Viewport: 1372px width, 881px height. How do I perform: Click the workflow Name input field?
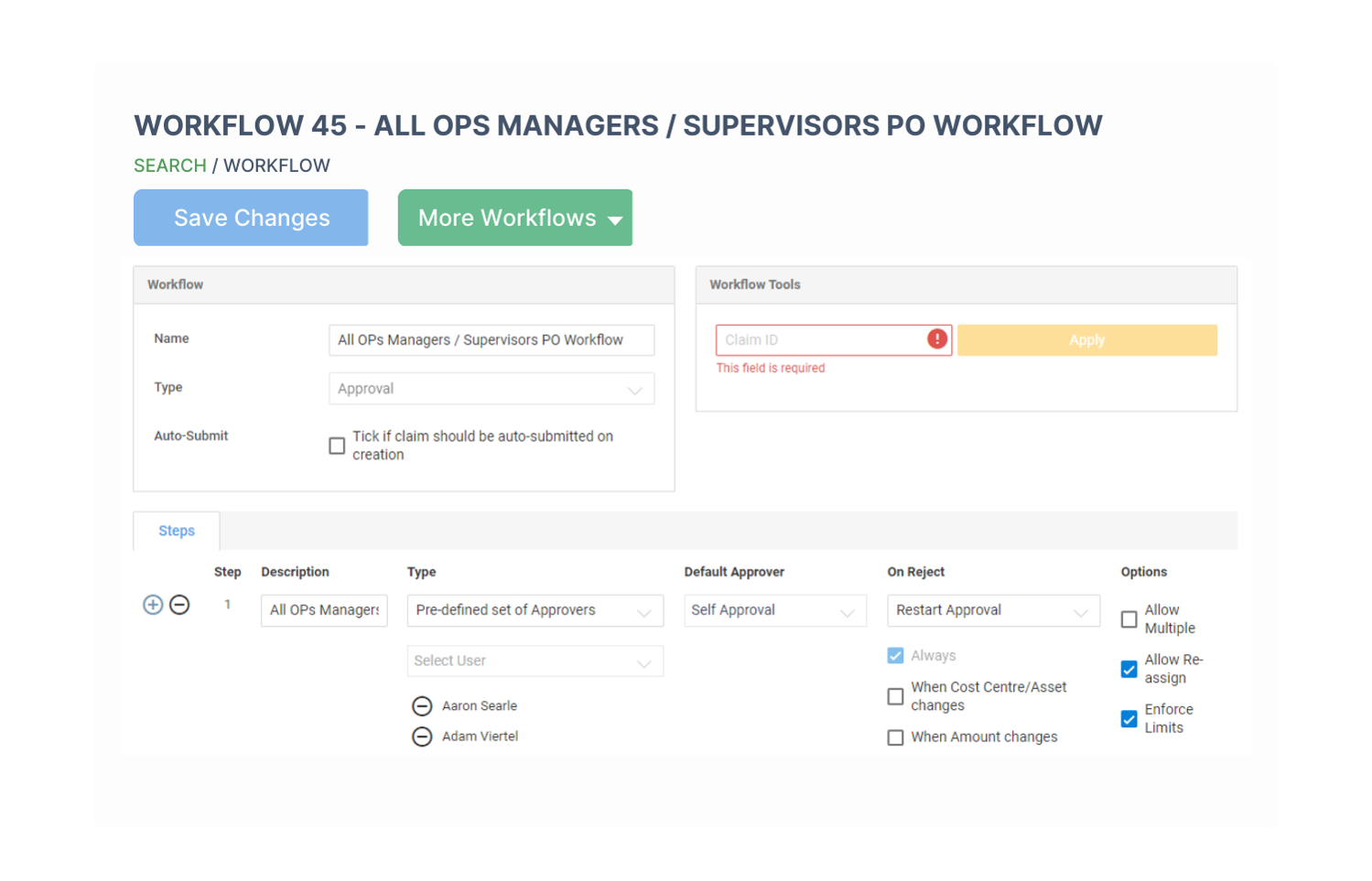pyautogui.click(x=492, y=340)
